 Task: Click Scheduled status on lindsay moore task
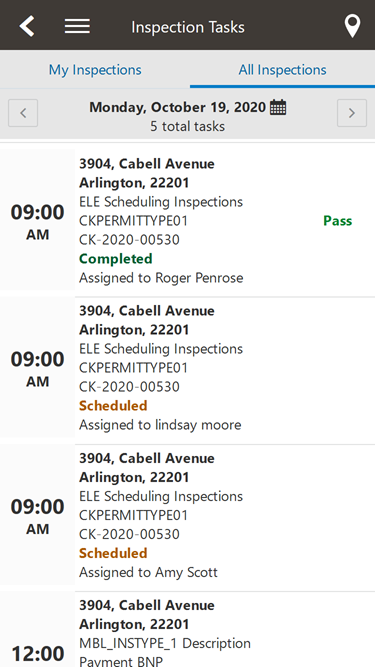point(113,406)
